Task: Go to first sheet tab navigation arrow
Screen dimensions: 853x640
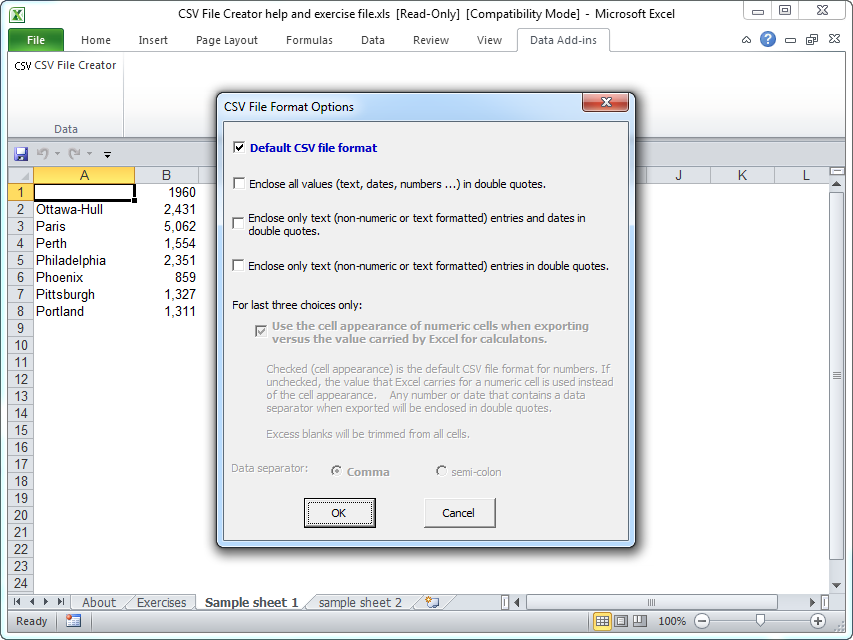Action: tap(17, 602)
